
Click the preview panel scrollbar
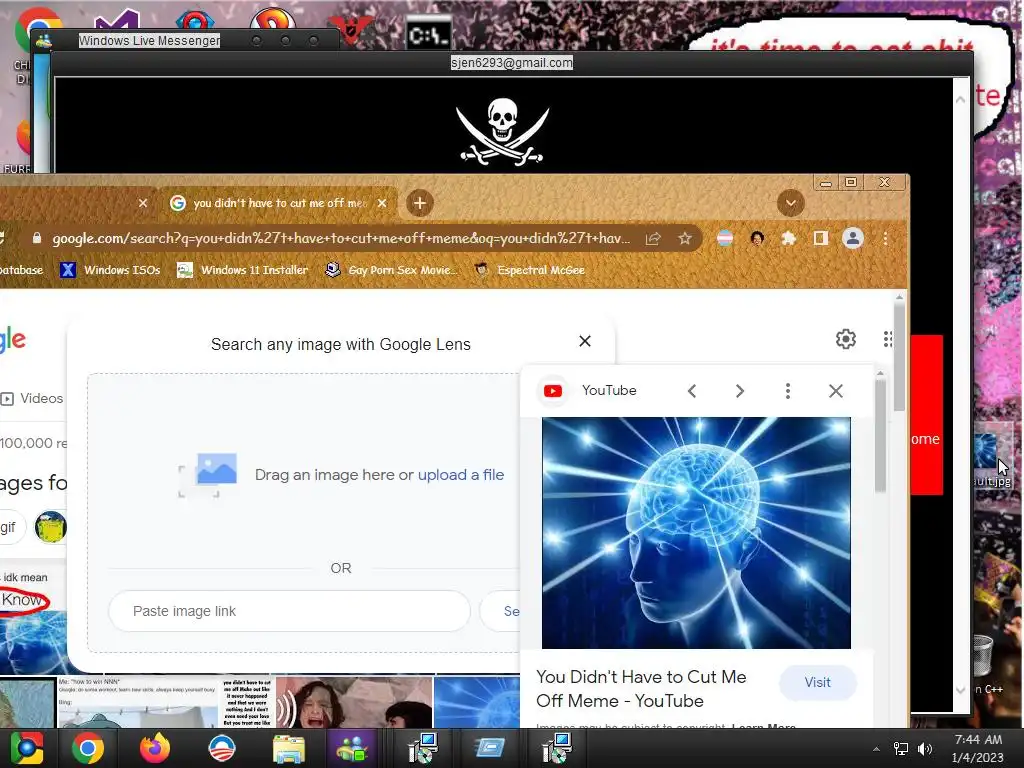point(880,436)
